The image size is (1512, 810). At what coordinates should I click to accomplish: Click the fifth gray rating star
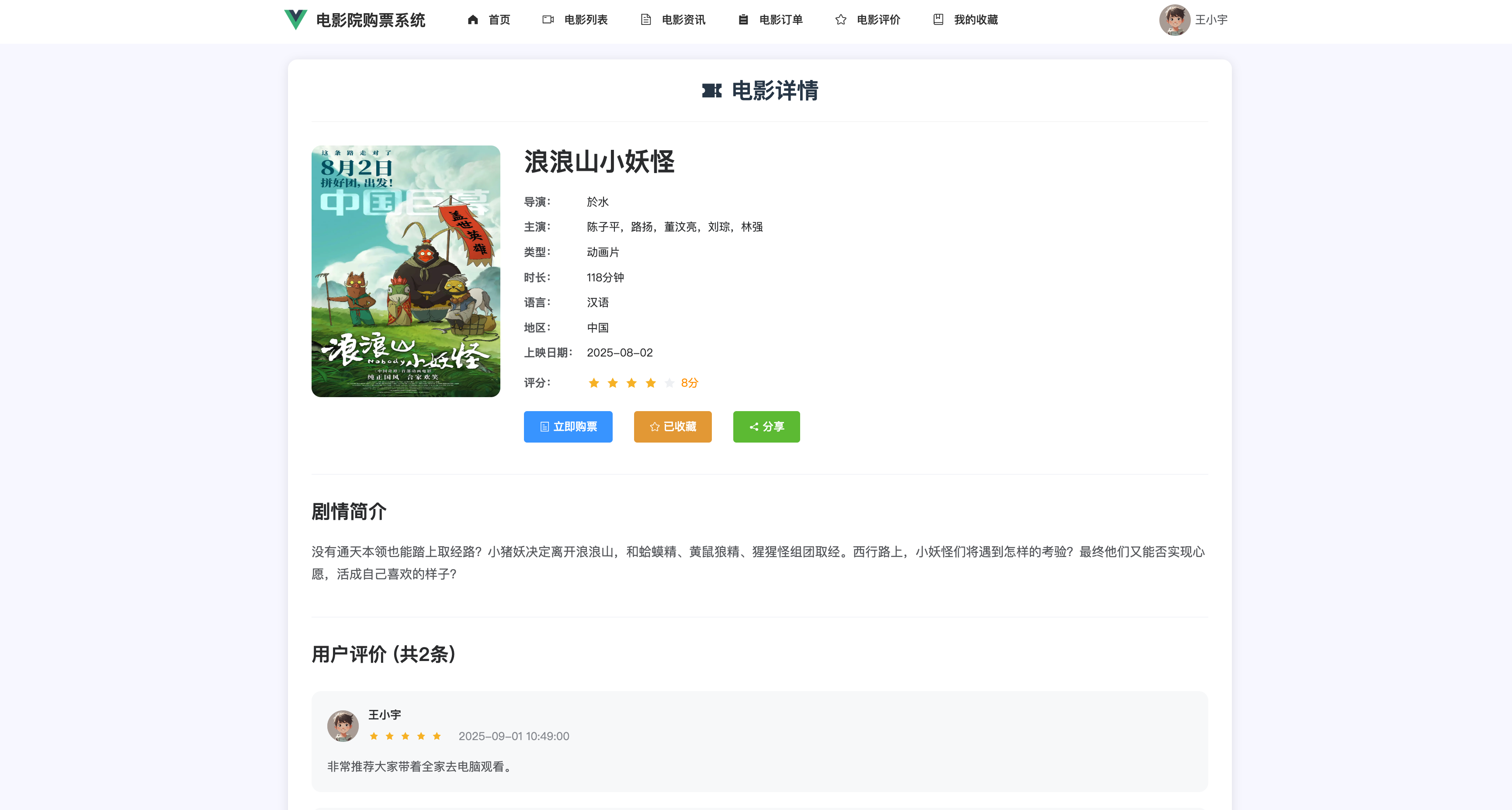pos(669,383)
